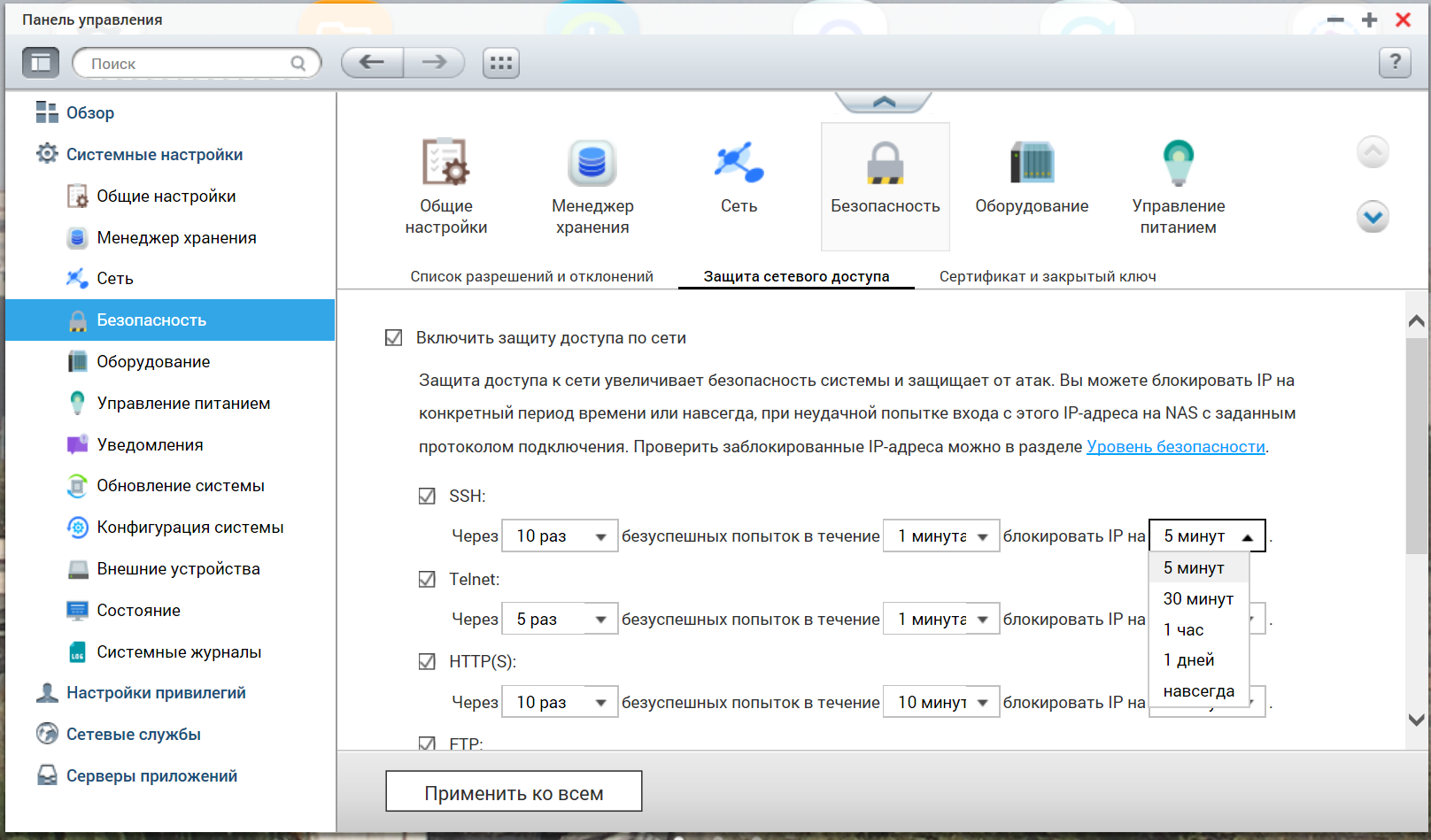
Task: Switch to Список разрешений и отклонений tab
Action: click(x=531, y=276)
